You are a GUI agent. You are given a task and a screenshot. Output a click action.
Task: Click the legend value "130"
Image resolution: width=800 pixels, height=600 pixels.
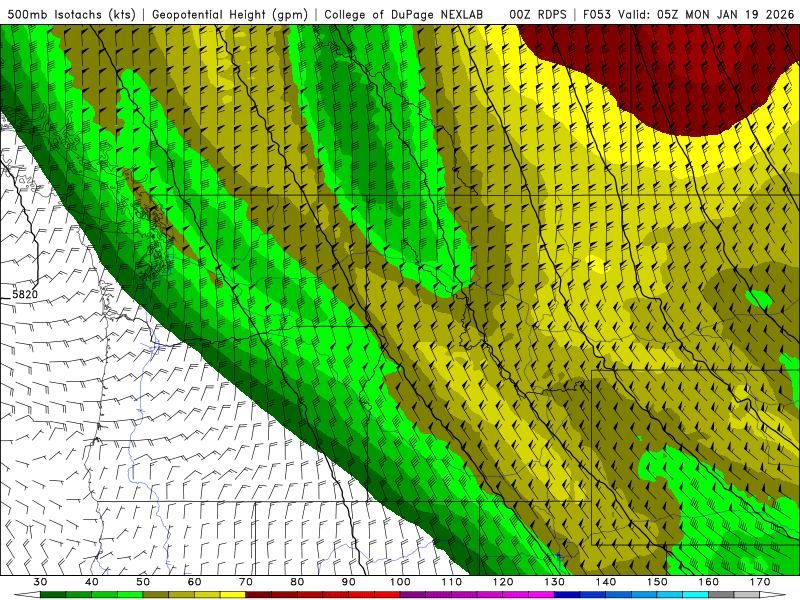554,582
